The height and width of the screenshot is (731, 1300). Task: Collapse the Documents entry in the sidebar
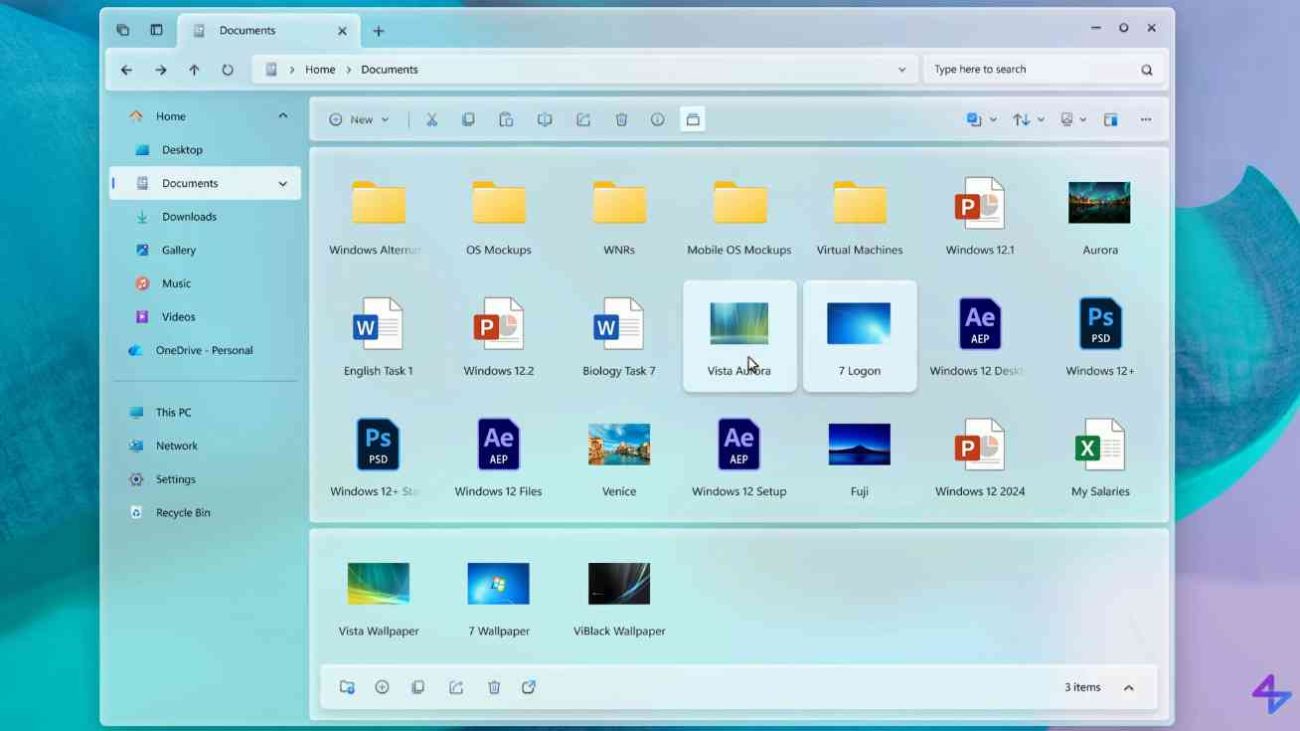click(x=283, y=183)
